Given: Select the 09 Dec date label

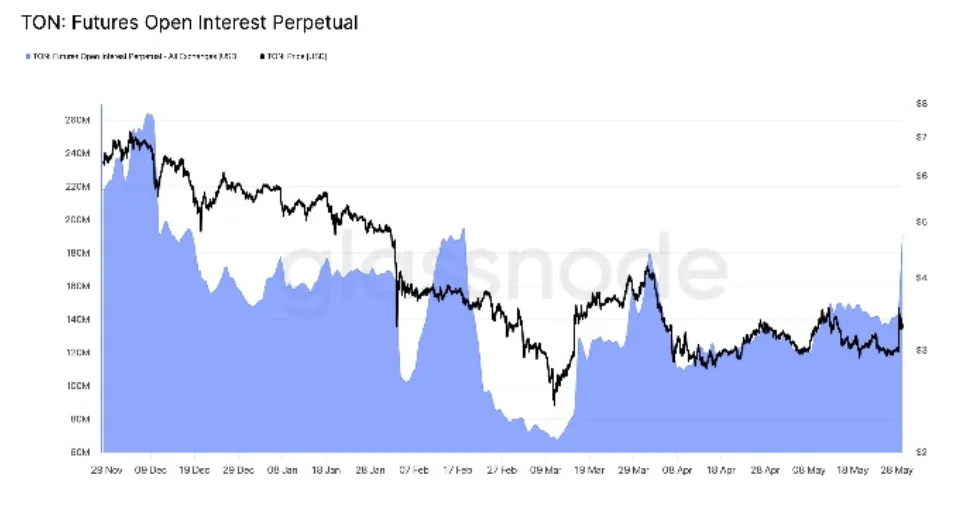Looking at the screenshot, I should coord(148,468).
